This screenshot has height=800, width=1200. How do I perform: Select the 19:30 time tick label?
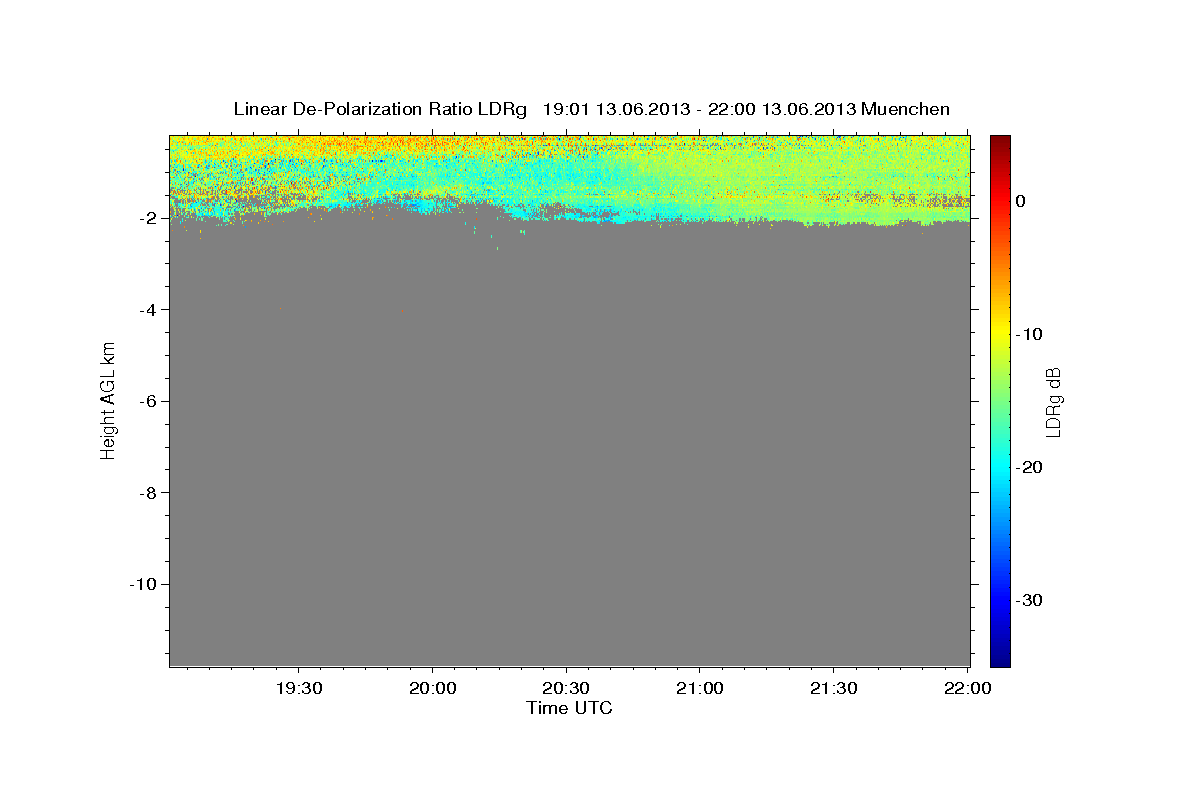coord(299,688)
